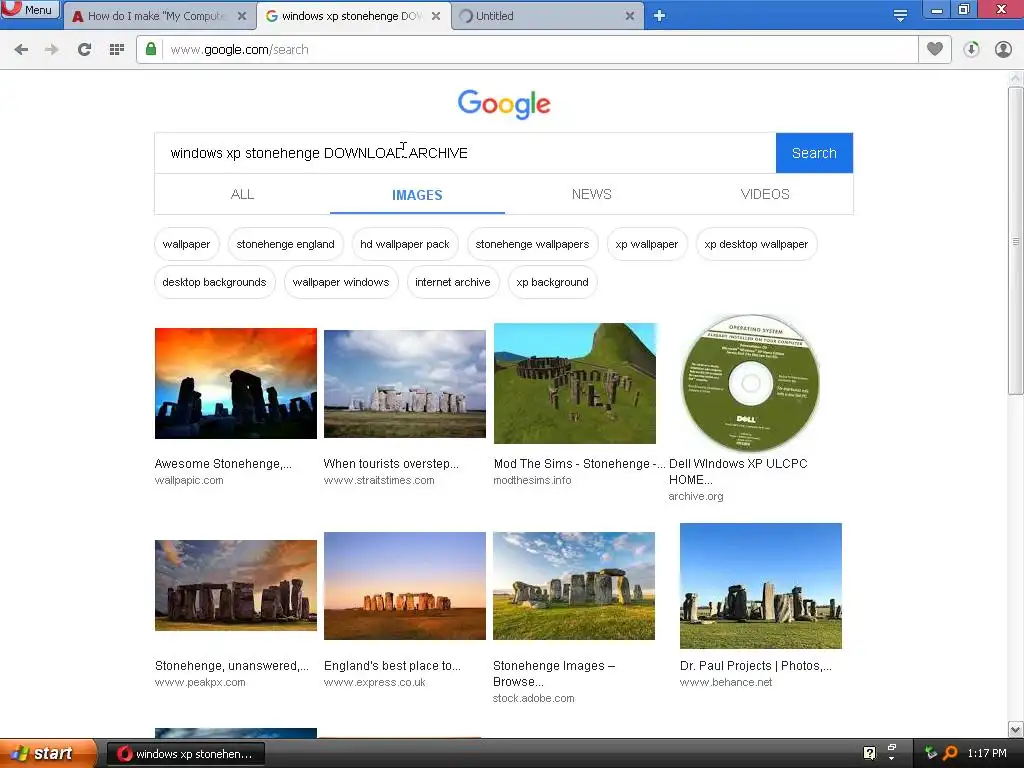Select the VIDEOS search tab
The width and height of the screenshot is (1024, 768).
765,194
